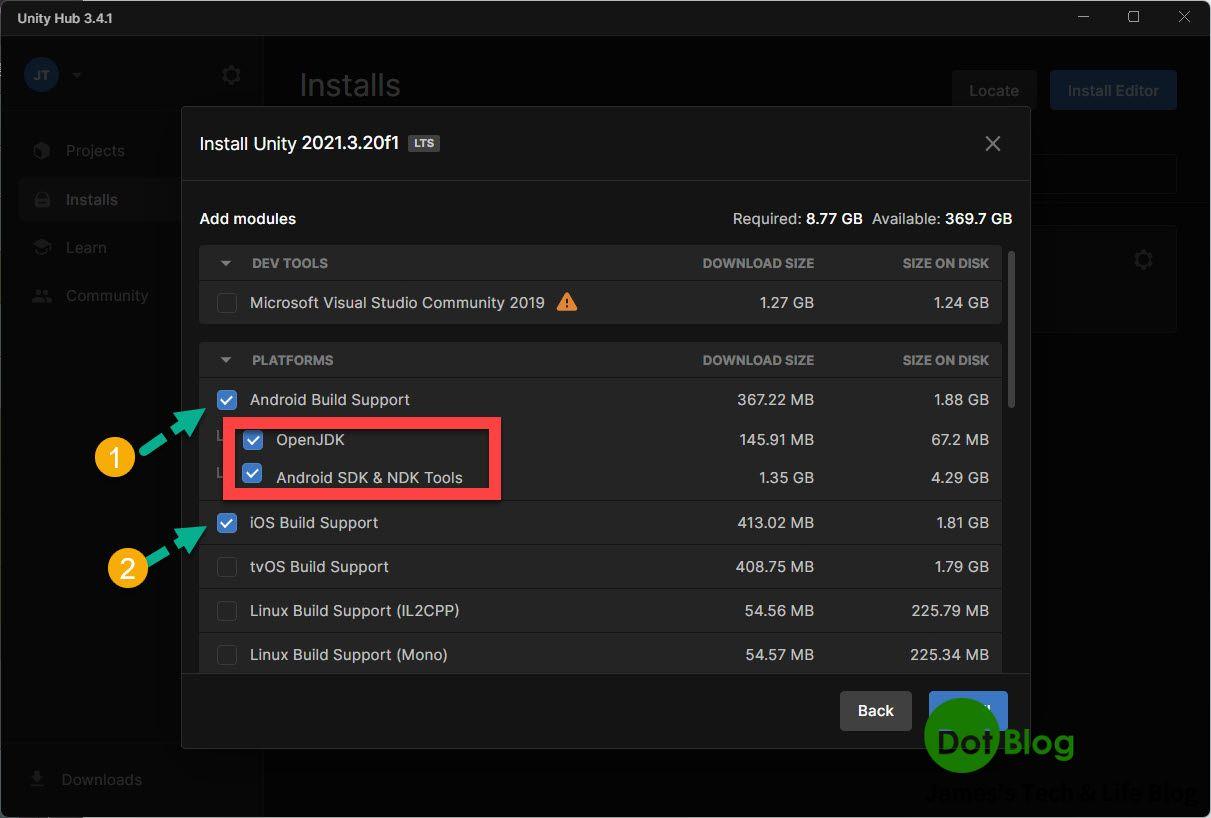1211x818 pixels.
Task: Uncheck Android Build Support
Action: point(227,400)
